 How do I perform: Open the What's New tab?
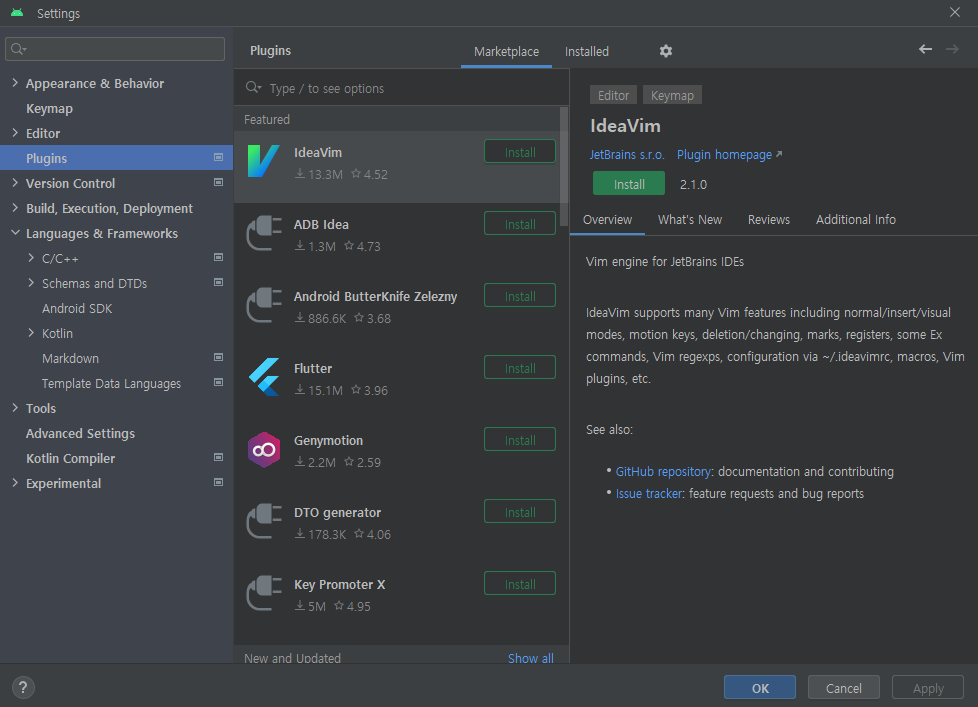[x=689, y=219]
